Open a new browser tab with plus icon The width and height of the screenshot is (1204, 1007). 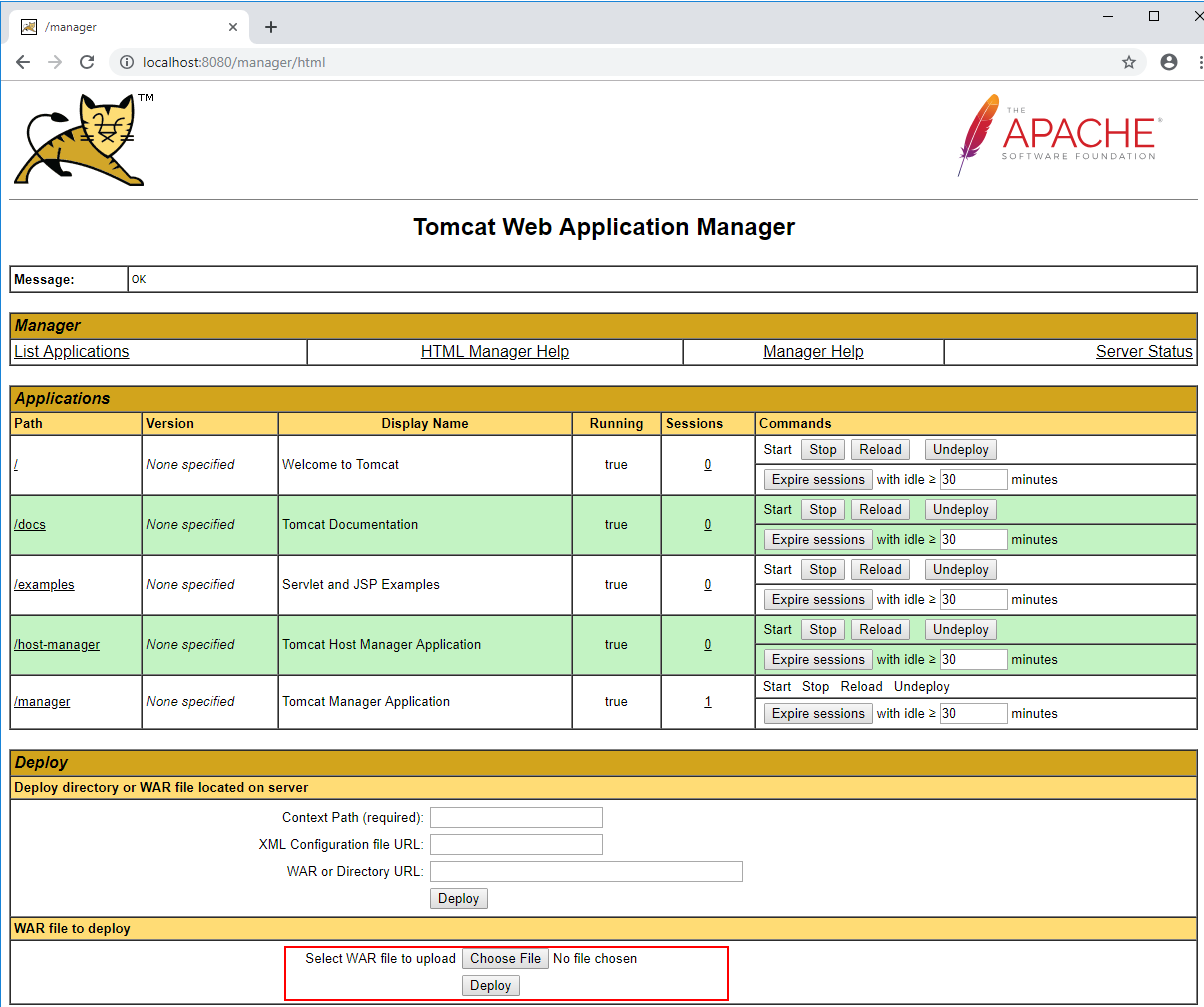pyautogui.click(x=271, y=27)
